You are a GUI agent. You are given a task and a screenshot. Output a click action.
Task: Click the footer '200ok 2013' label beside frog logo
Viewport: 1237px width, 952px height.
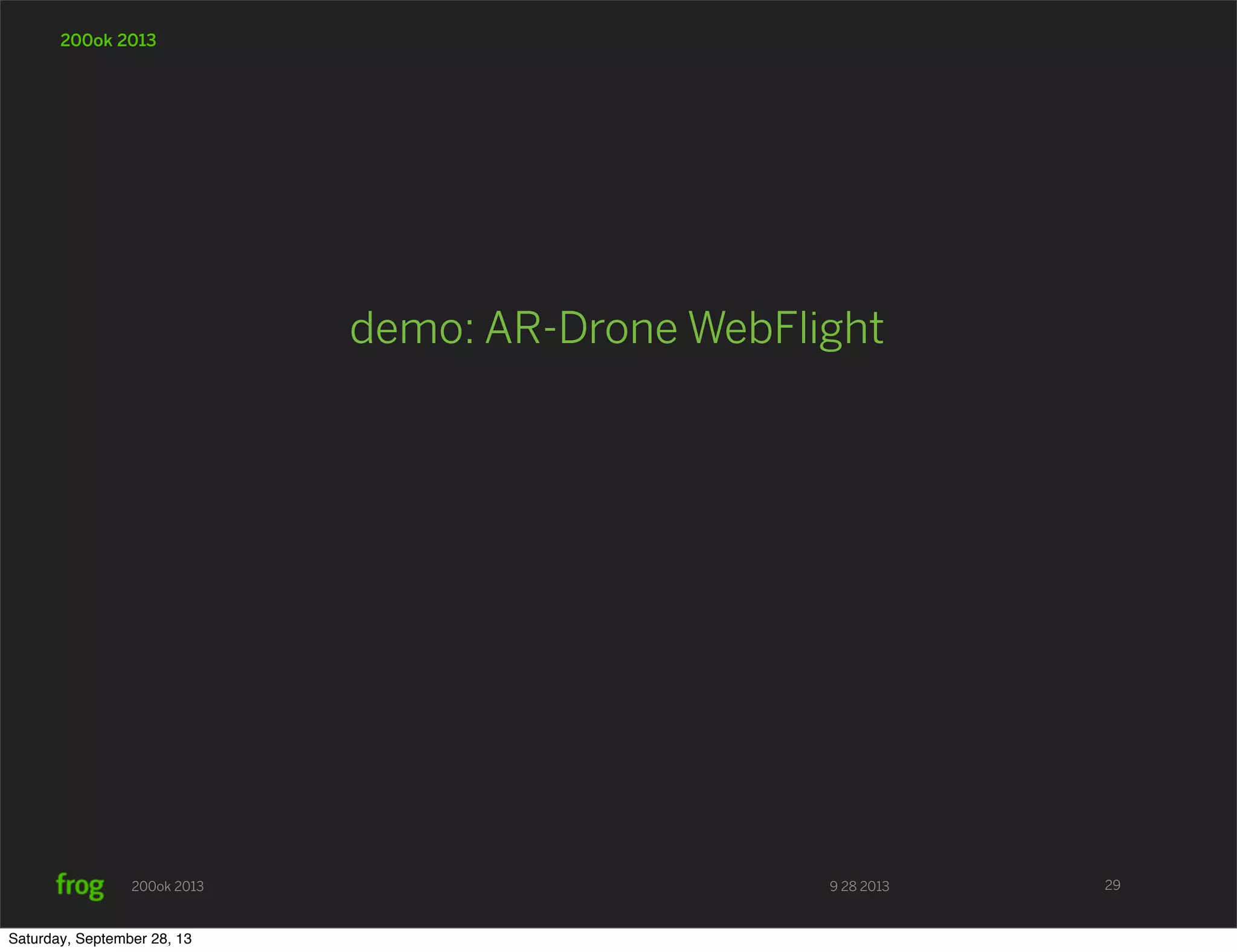tap(167, 886)
